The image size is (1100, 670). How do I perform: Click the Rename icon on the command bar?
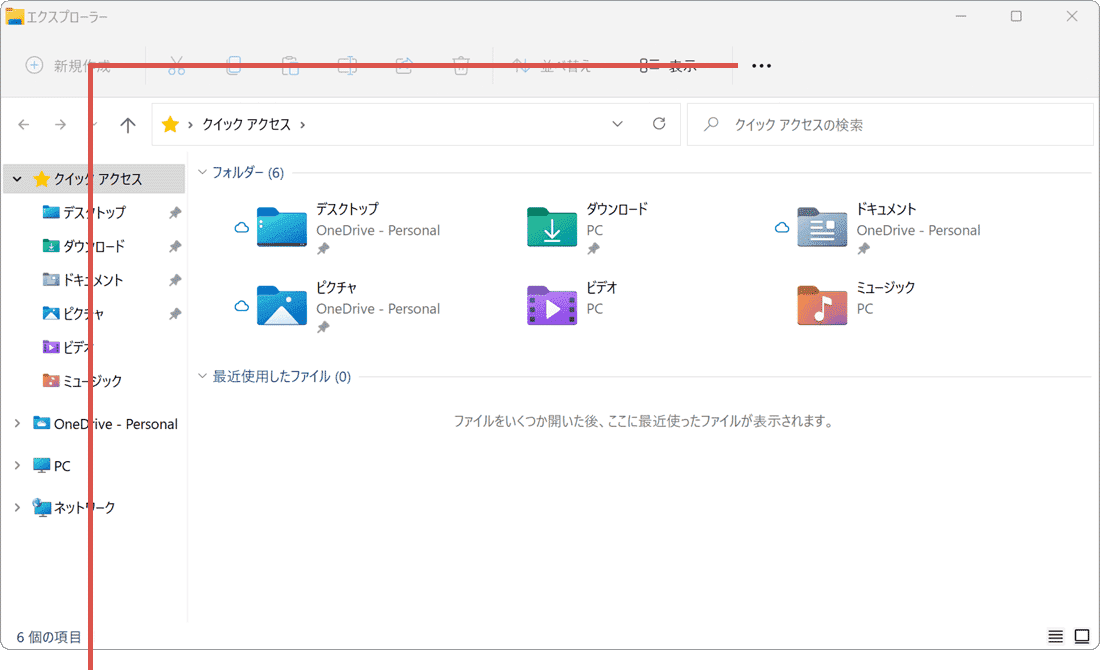347,65
